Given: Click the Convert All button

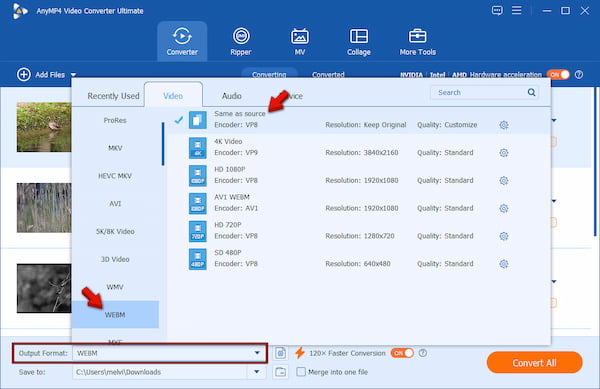Looking at the screenshot, I should click(534, 363).
